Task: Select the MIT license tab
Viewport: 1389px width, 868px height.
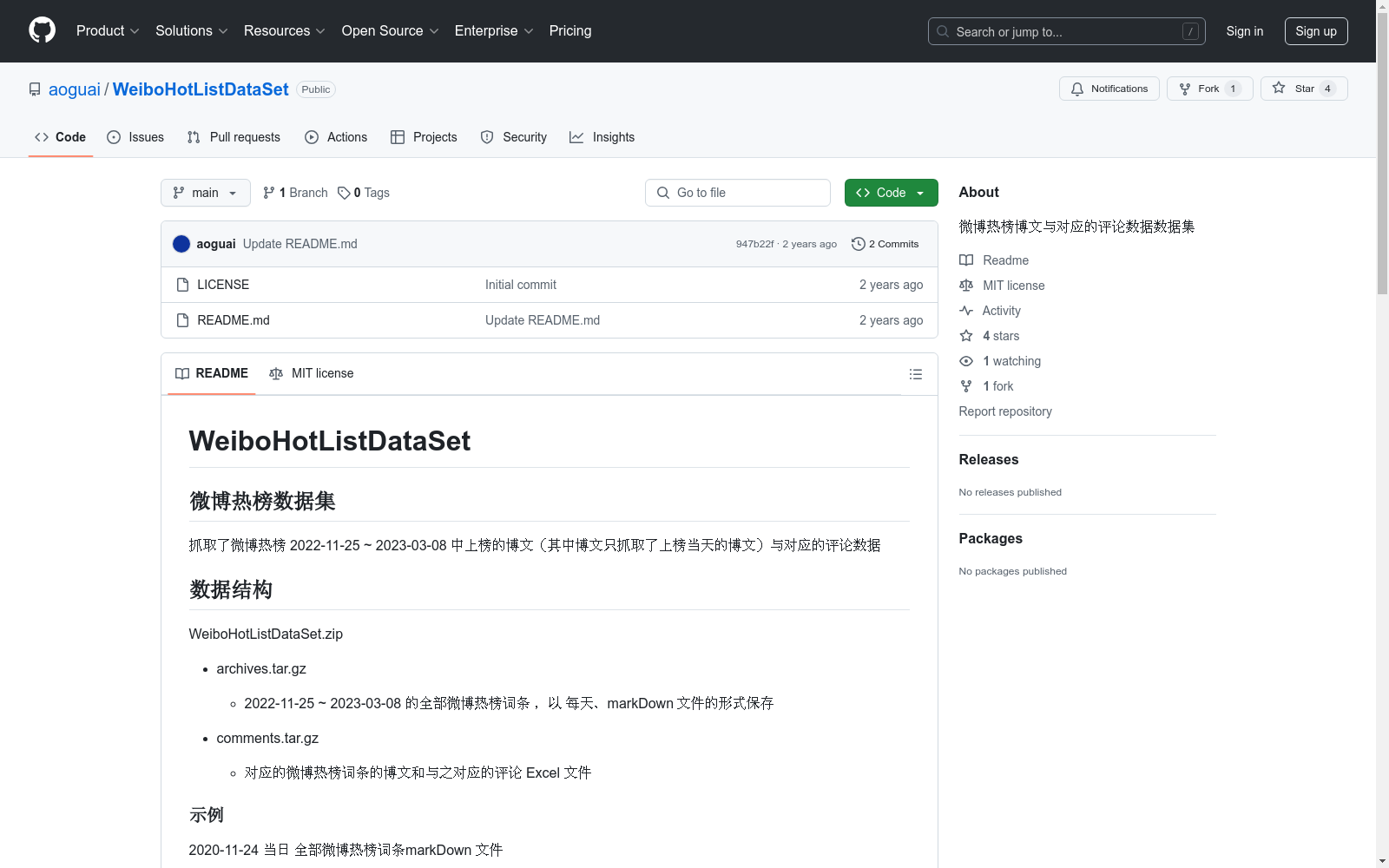Action: pos(312,373)
